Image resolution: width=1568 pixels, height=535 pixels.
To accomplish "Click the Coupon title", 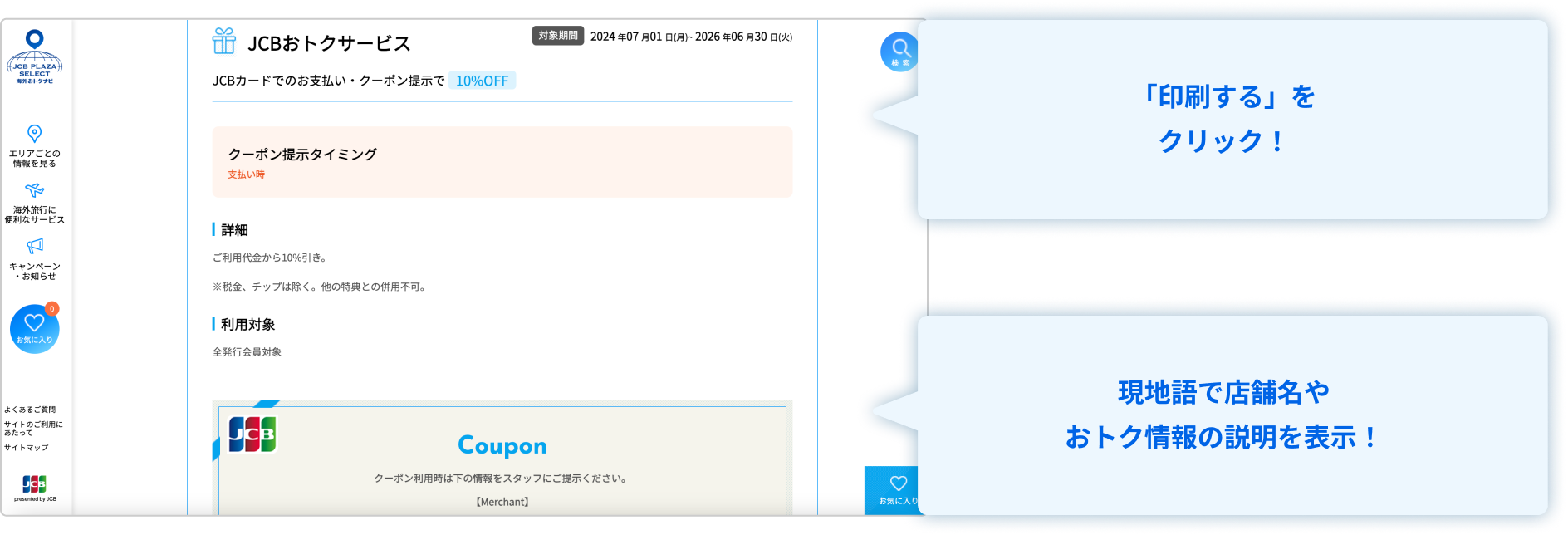I will 502,446.
